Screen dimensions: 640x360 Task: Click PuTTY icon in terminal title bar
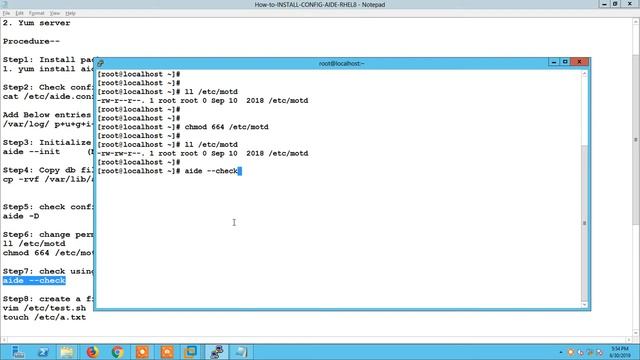pyautogui.click(x=100, y=63)
